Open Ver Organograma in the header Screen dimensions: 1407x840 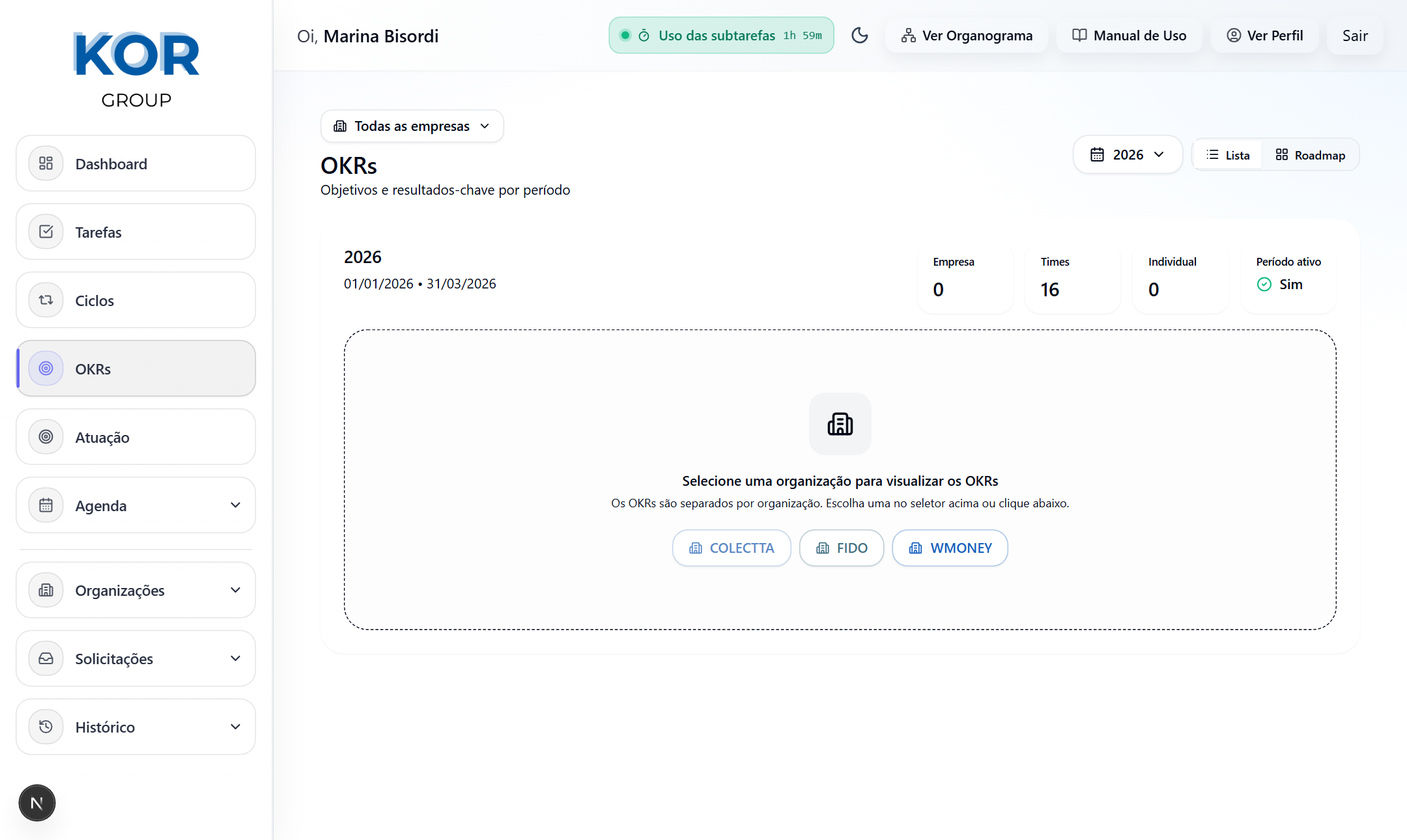coord(967,35)
